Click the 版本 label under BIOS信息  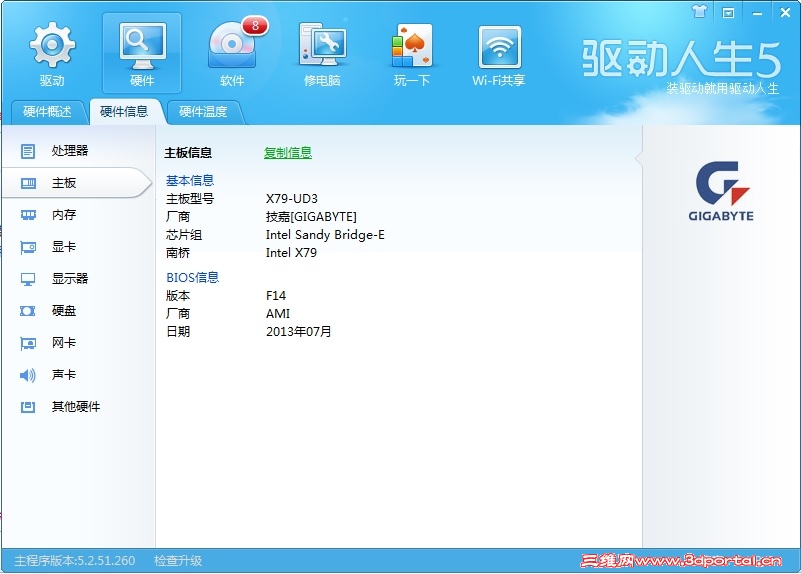(x=178, y=296)
